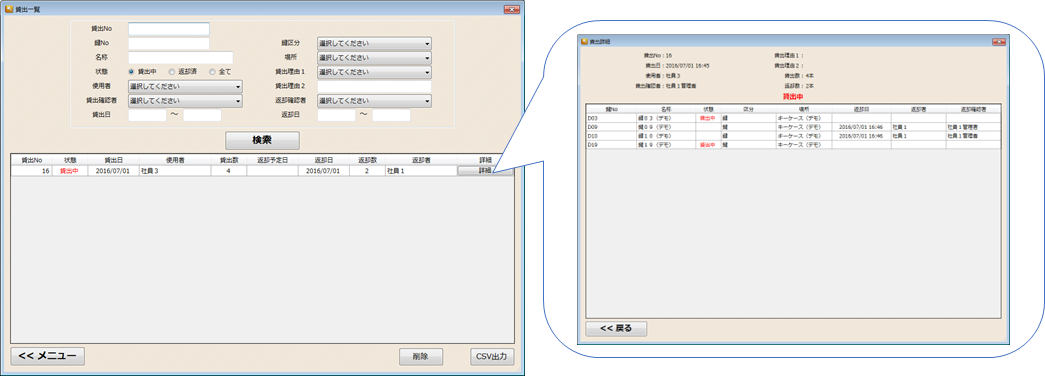Click 返却予定日 column header
Image resolution: width=1045 pixels, height=376 pixels.
click(272, 161)
